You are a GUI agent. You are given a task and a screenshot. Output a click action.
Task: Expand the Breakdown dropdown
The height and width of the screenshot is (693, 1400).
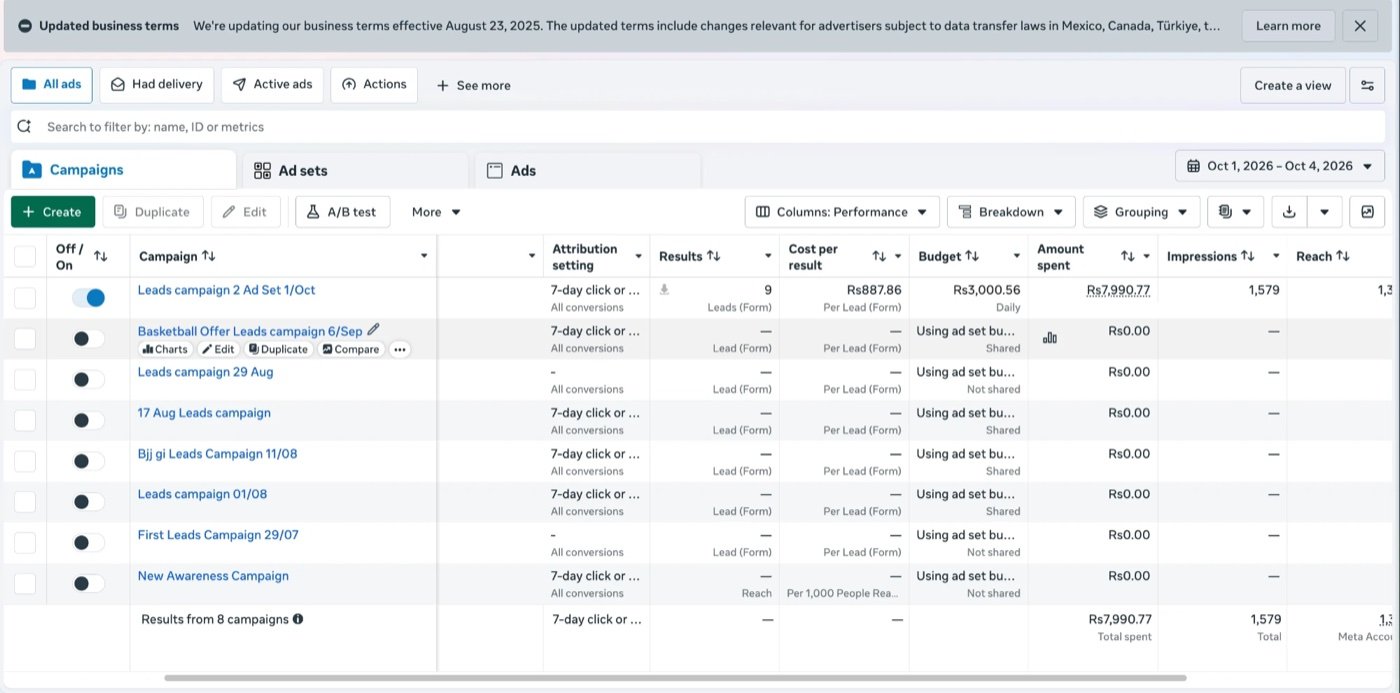pos(1011,212)
